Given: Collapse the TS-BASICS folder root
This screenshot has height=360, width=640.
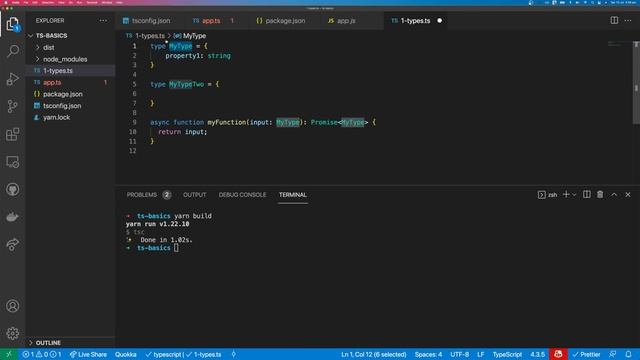Looking at the screenshot, I should pyautogui.click(x=70, y=36).
